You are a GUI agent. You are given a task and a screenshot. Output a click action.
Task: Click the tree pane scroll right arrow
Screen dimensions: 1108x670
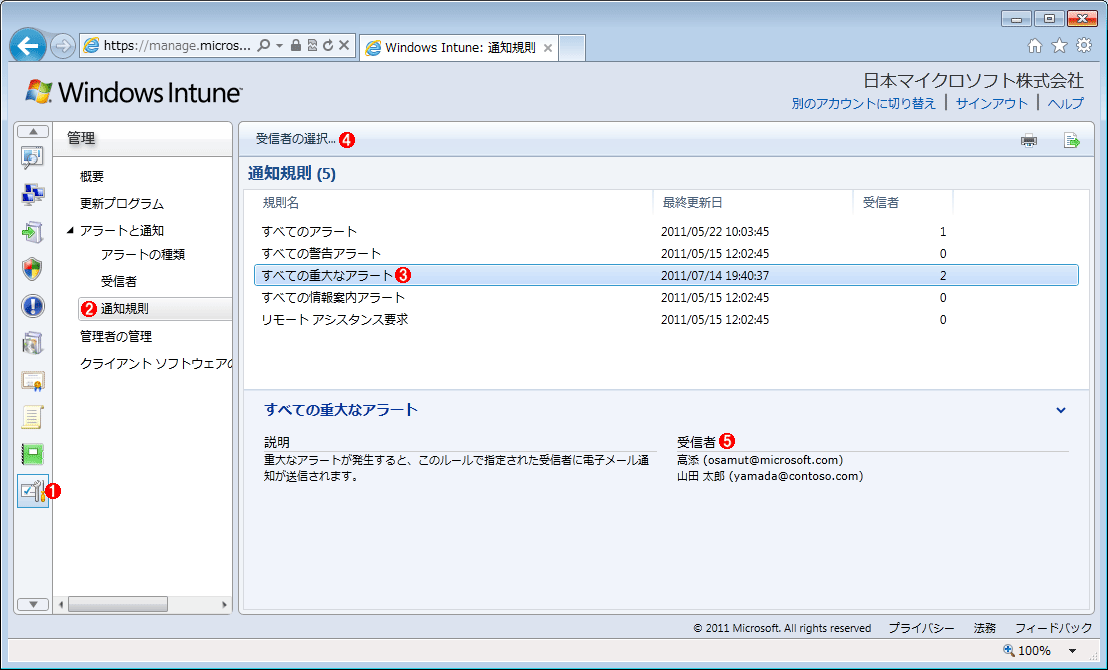coord(225,605)
